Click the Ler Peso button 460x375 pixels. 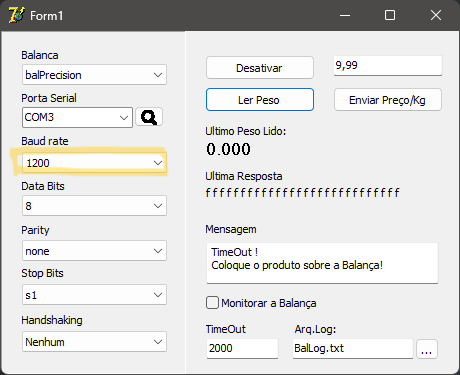pyautogui.click(x=260, y=100)
